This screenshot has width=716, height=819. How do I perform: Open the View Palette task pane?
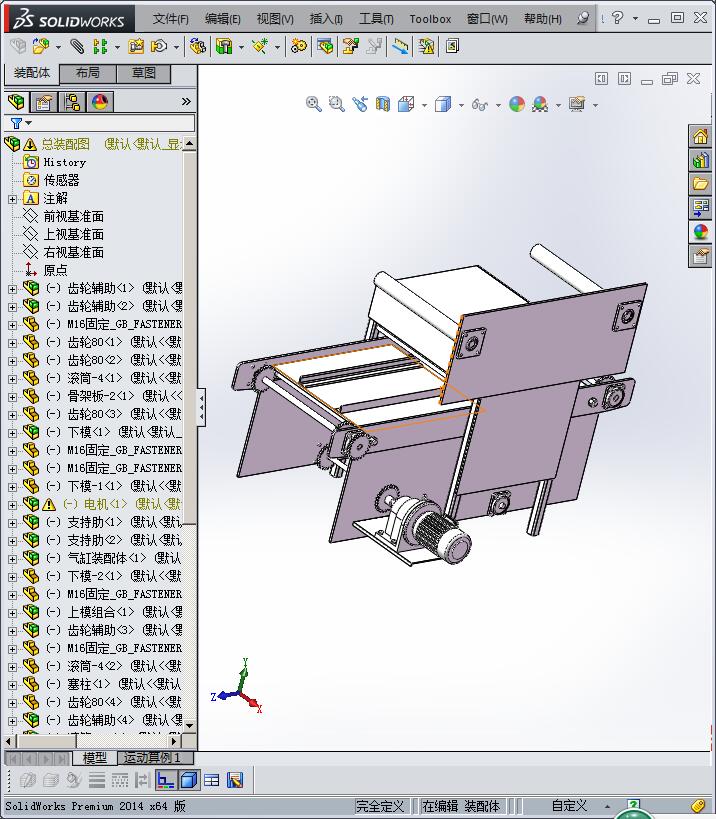[700, 208]
